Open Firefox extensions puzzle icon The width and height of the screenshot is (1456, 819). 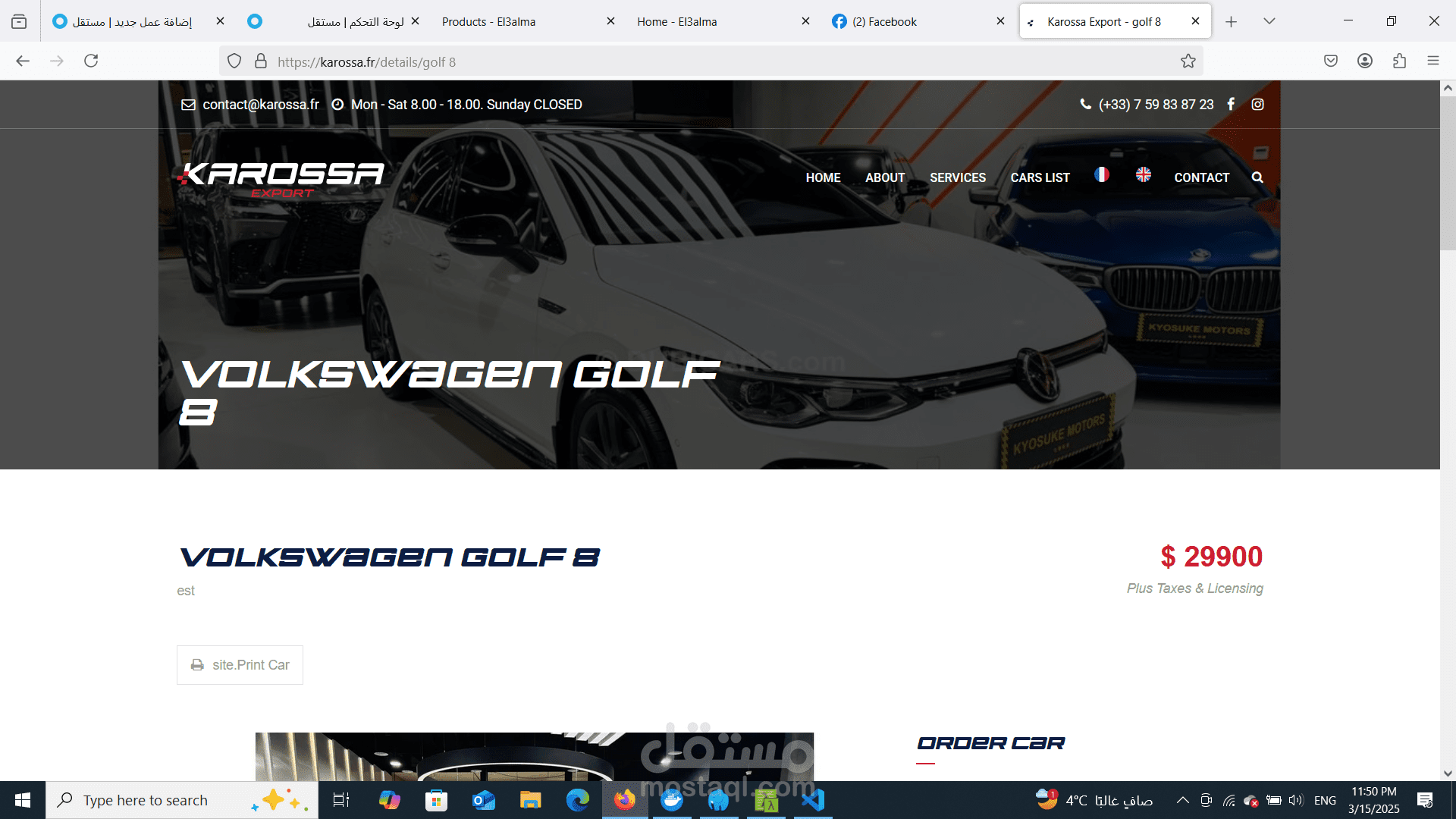[1399, 61]
